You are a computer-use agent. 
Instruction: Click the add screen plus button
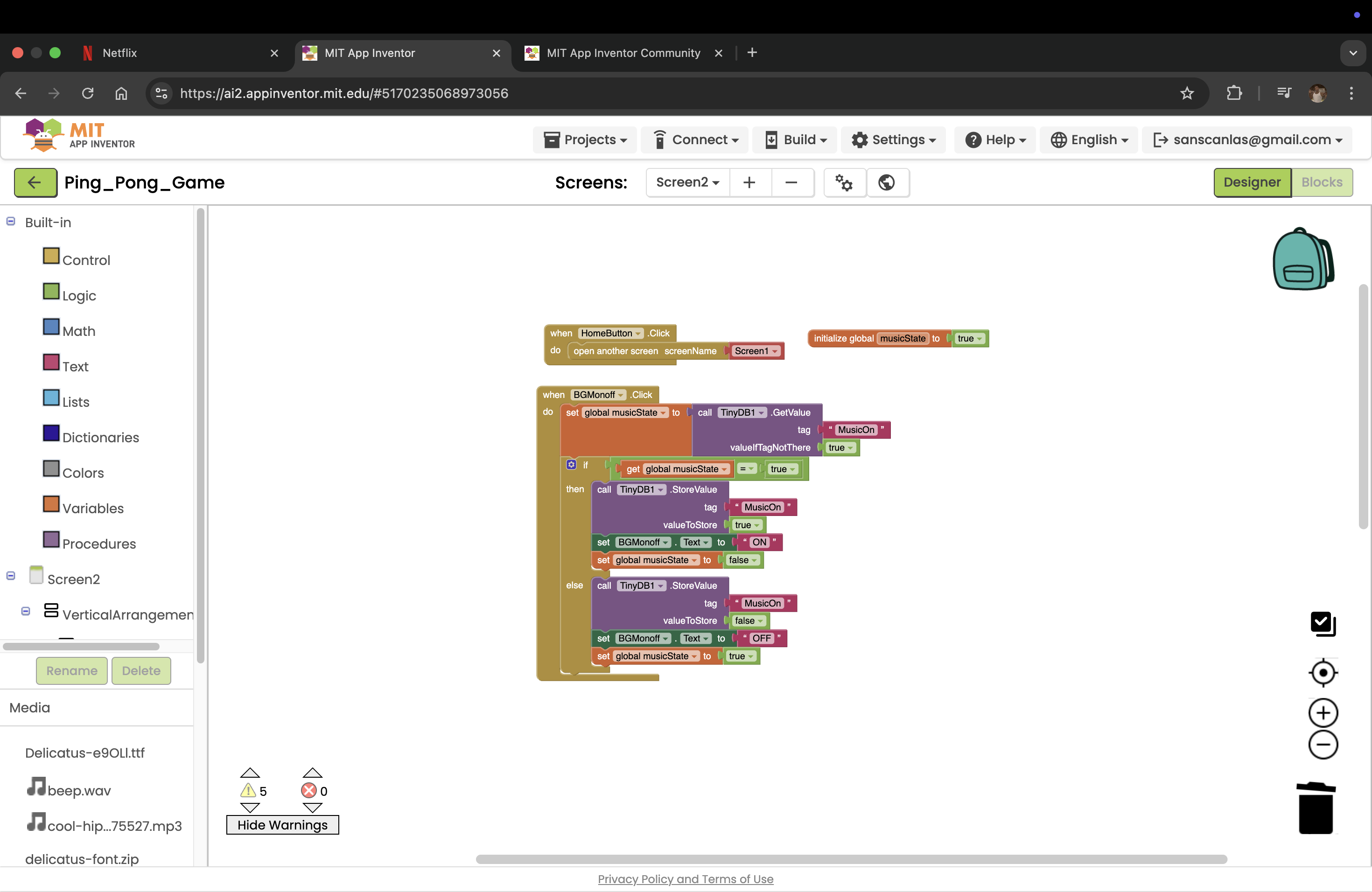[749, 183]
